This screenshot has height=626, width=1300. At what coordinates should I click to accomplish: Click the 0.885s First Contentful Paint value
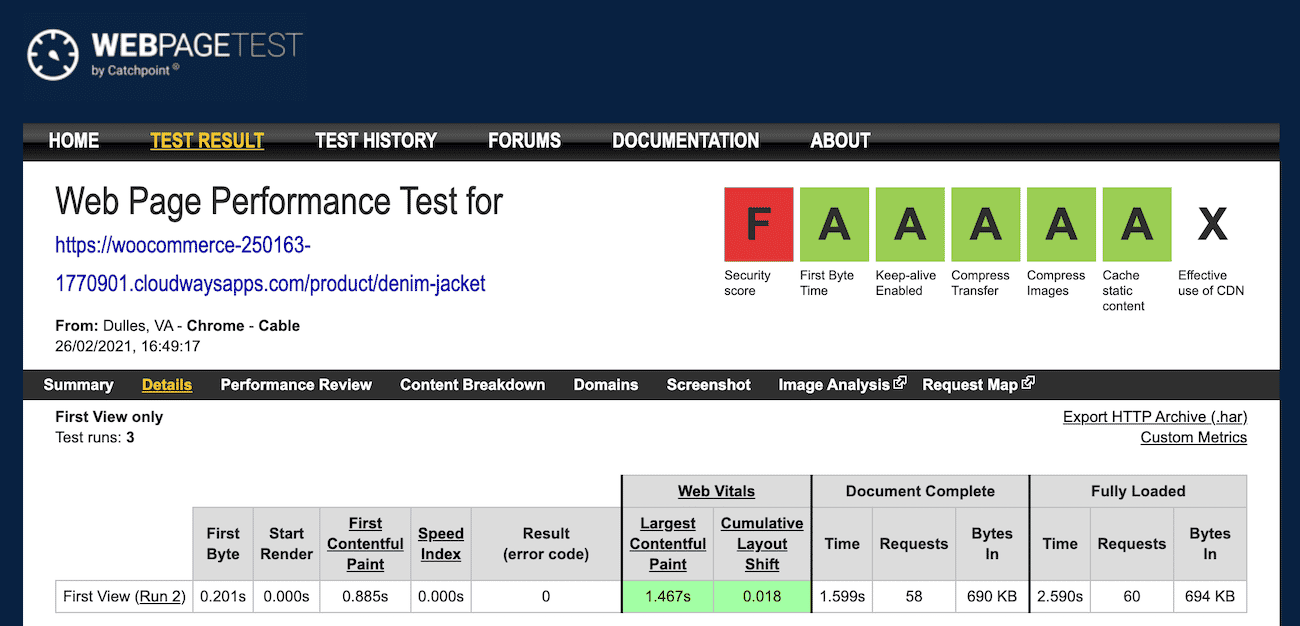[365, 597]
